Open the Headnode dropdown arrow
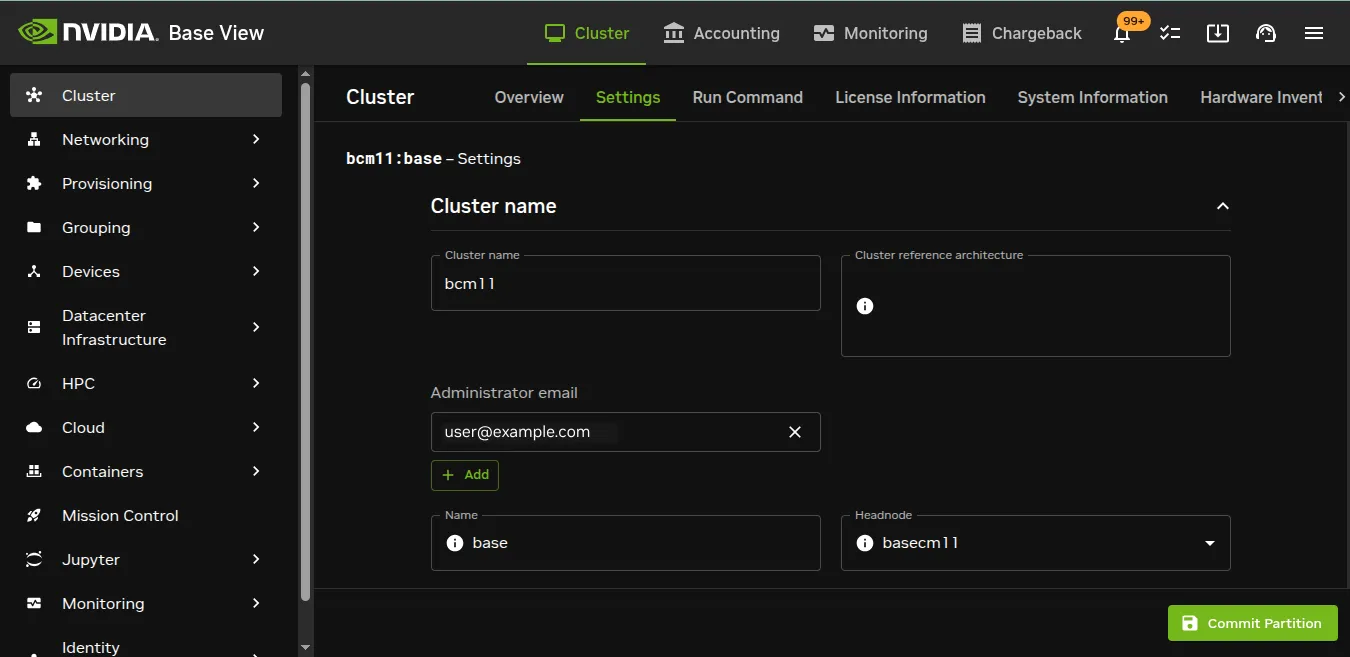The height and width of the screenshot is (657, 1350). pyautogui.click(x=1210, y=543)
